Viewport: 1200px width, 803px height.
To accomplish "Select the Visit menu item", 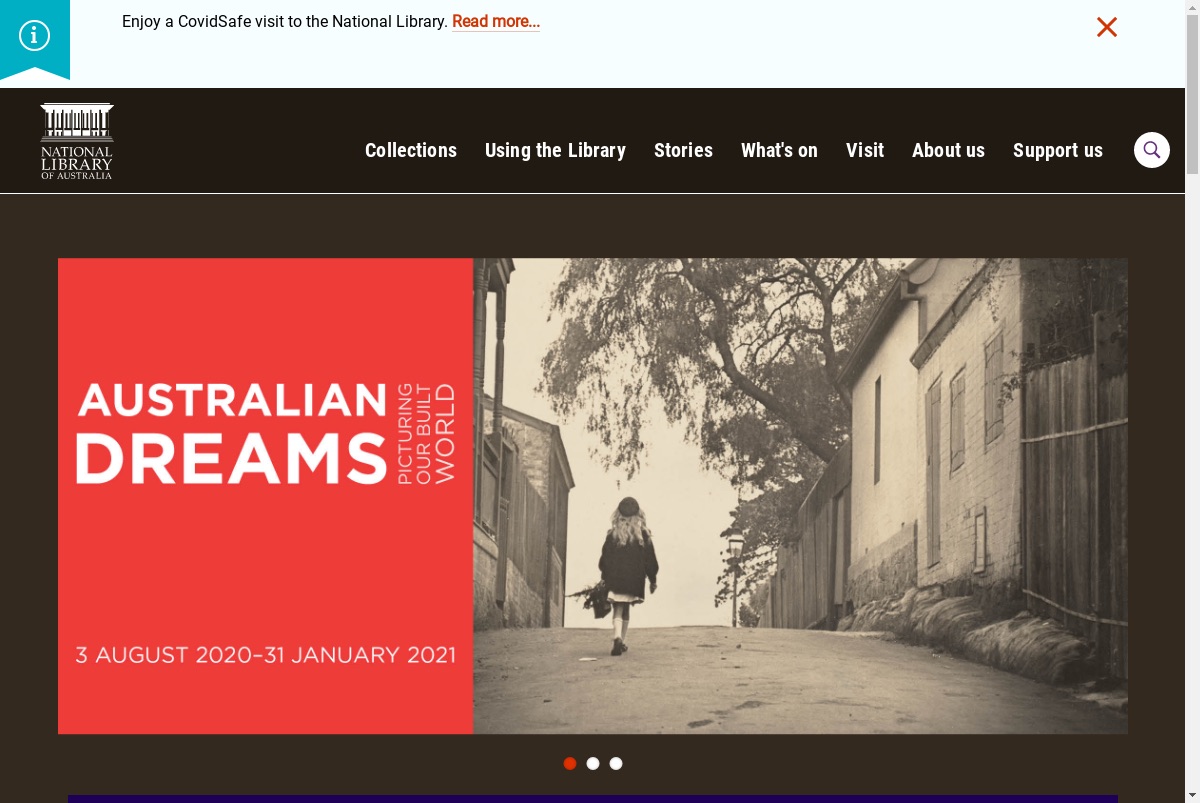I will click(865, 150).
